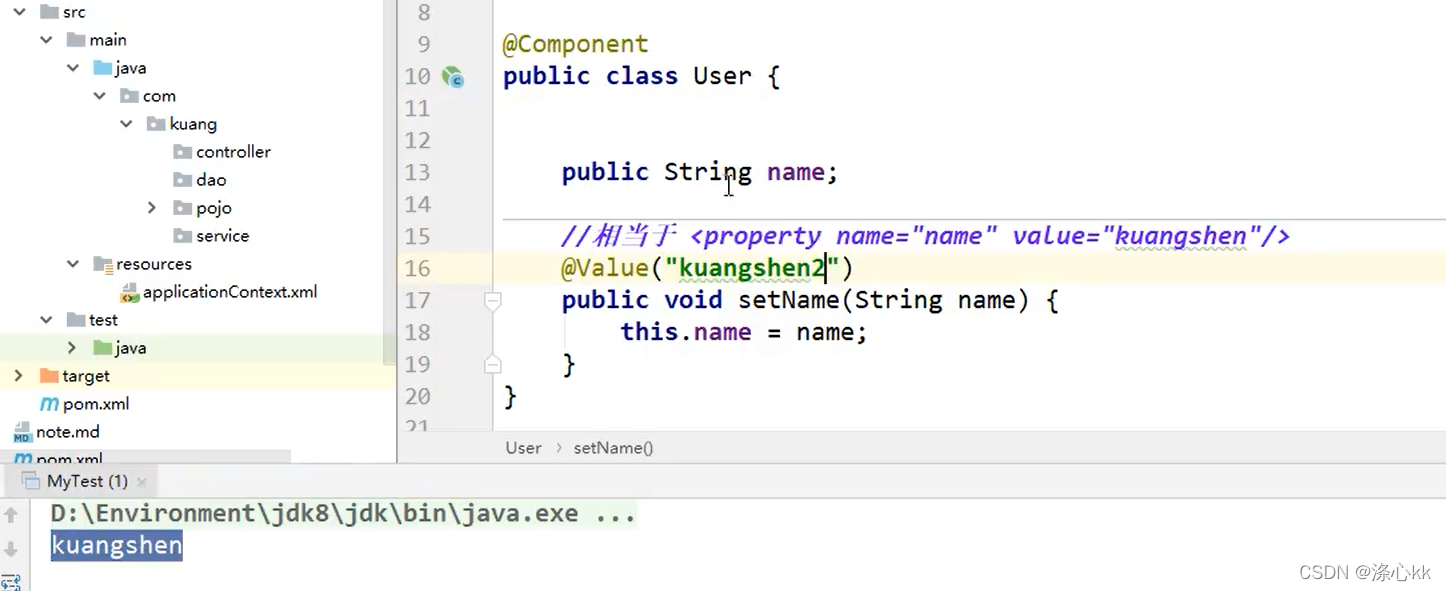The image size is (1446, 591).
Task: Click the markdown icon beside note.md
Action: tap(22, 433)
